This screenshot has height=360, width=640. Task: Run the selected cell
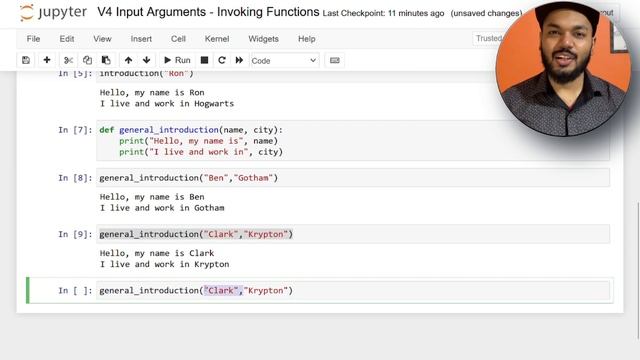pyautogui.click(x=177, y=60)
